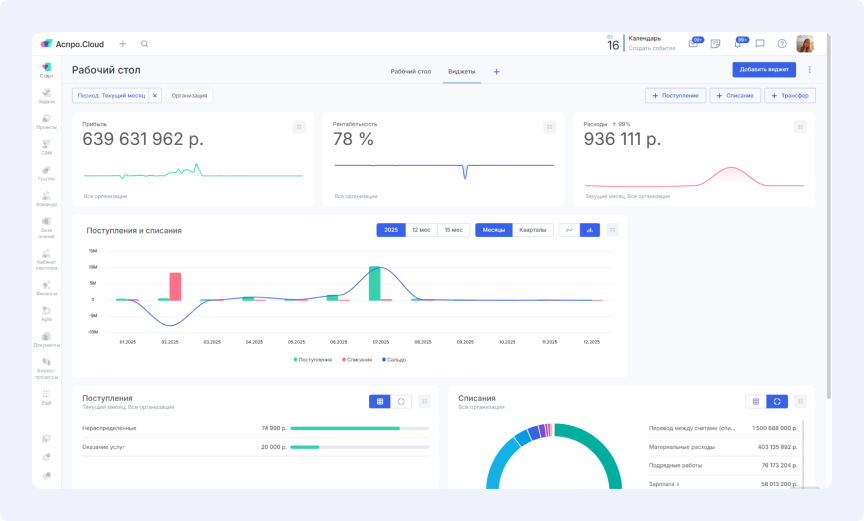The height and width of the screenshot is (521, 864).
Task: Switch Поступления widget to donut chart view
Action: click(x=401, y=401)
